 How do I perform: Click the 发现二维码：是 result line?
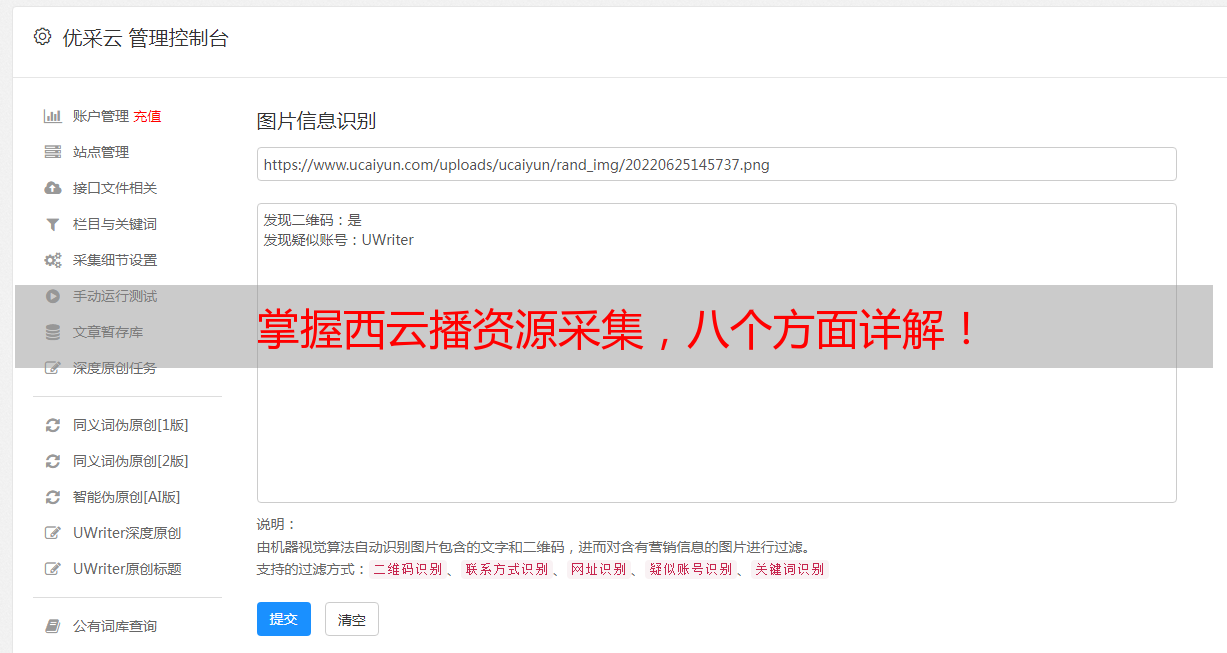click(312, 220)
